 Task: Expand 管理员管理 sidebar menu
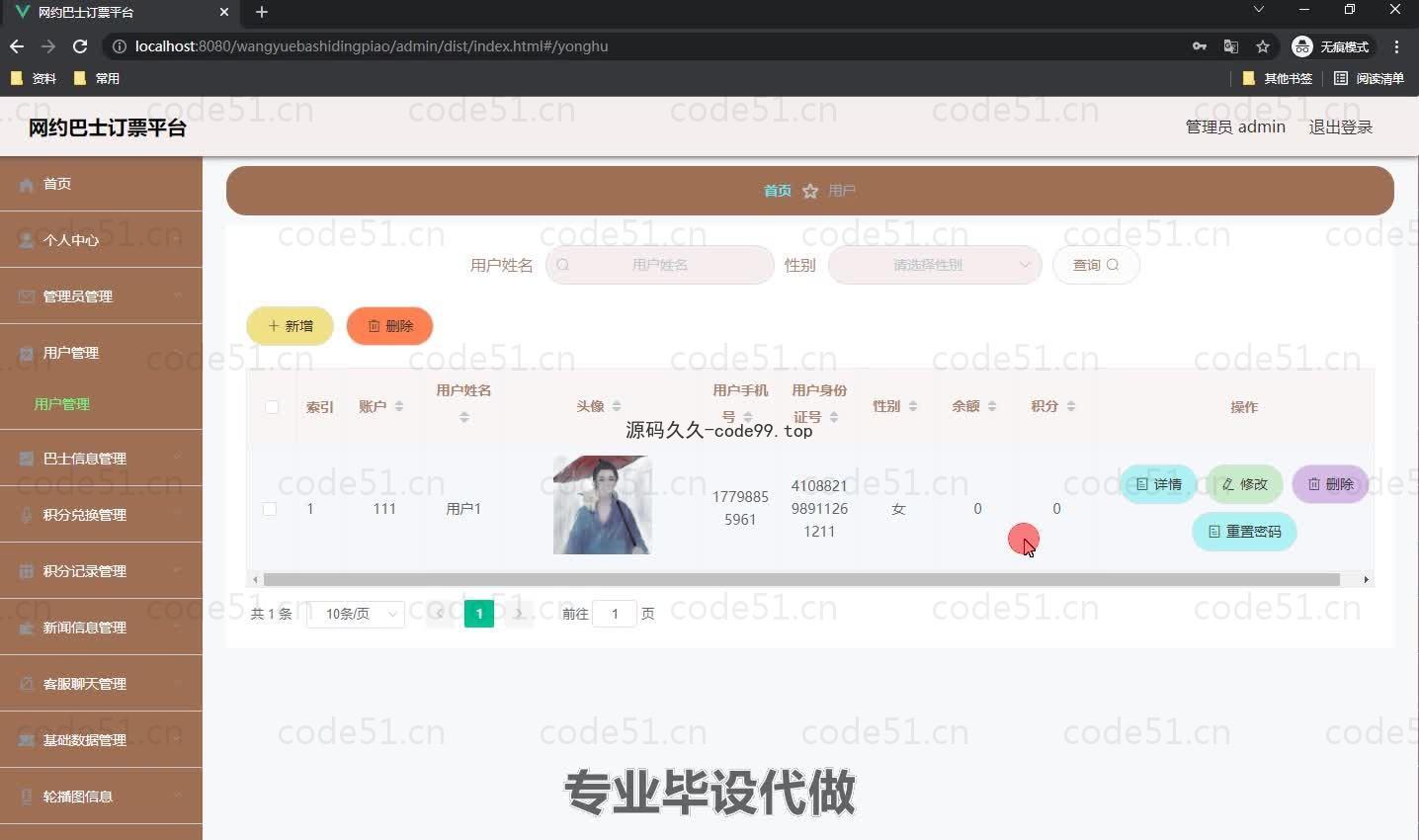pos(101,296)
